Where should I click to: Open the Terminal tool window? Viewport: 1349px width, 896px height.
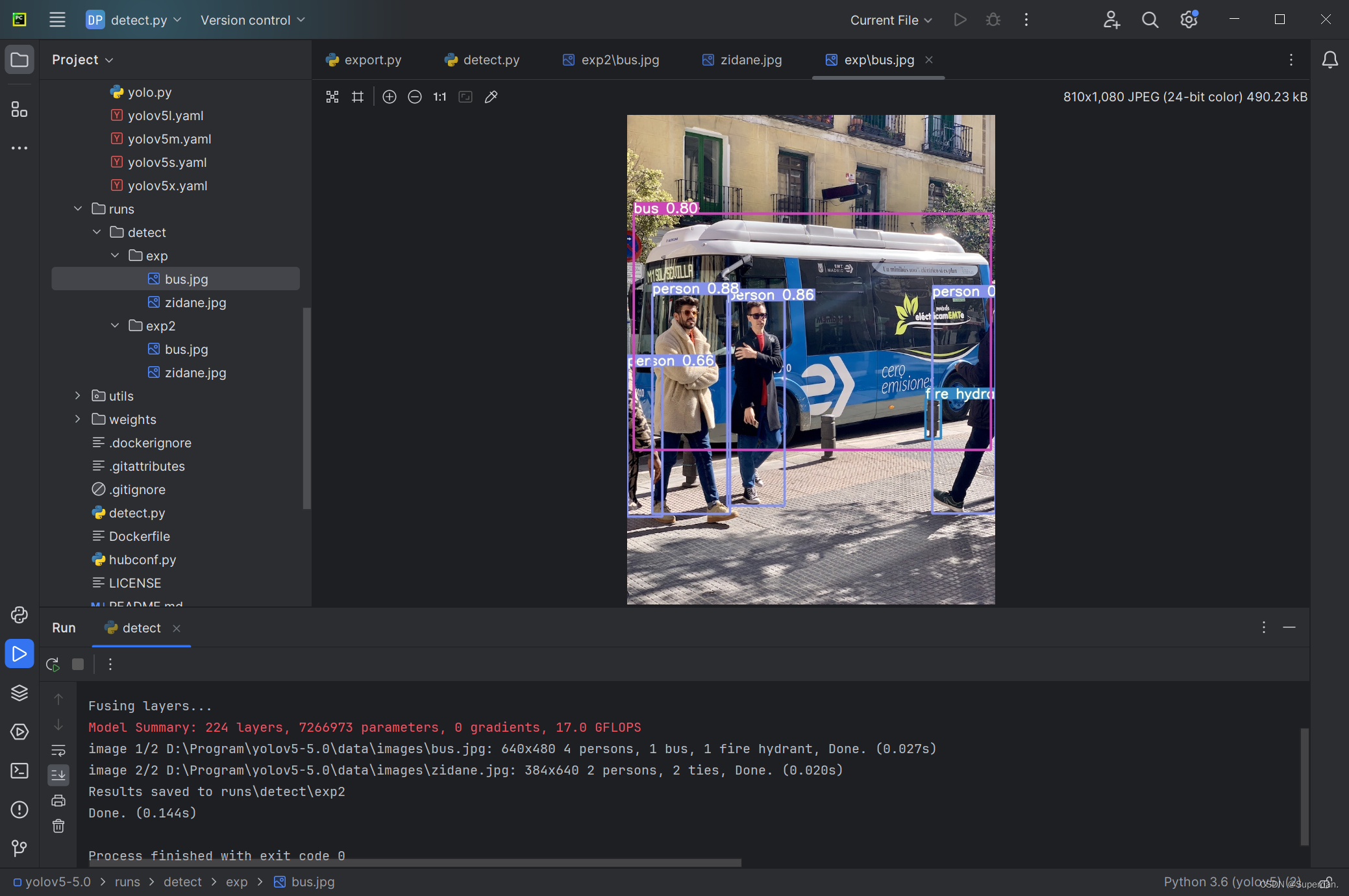[19, 771]
